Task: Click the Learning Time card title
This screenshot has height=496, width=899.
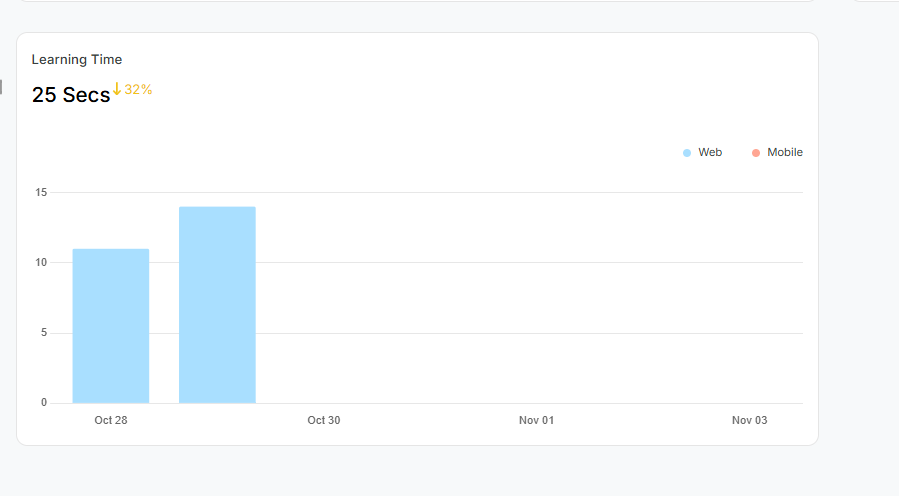Action: pyautogui.click(x=77, y=60)
